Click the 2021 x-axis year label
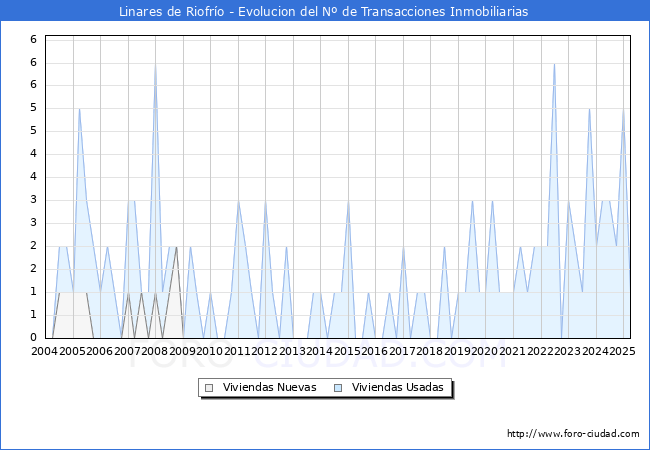 [x=512, y=351]
